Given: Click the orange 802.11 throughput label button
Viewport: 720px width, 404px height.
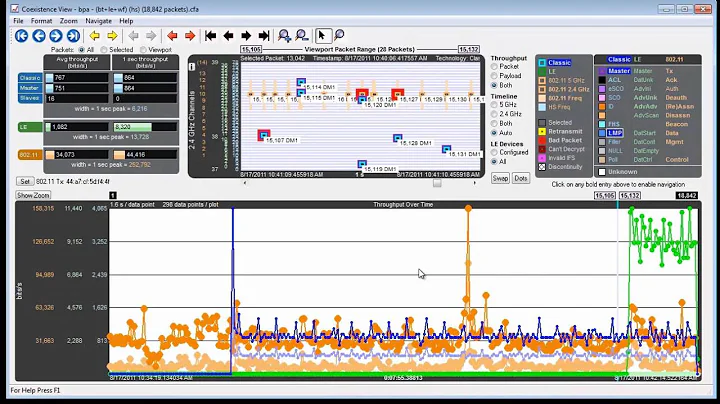Looking at the screenshot, I should click(x=30, y=155).
